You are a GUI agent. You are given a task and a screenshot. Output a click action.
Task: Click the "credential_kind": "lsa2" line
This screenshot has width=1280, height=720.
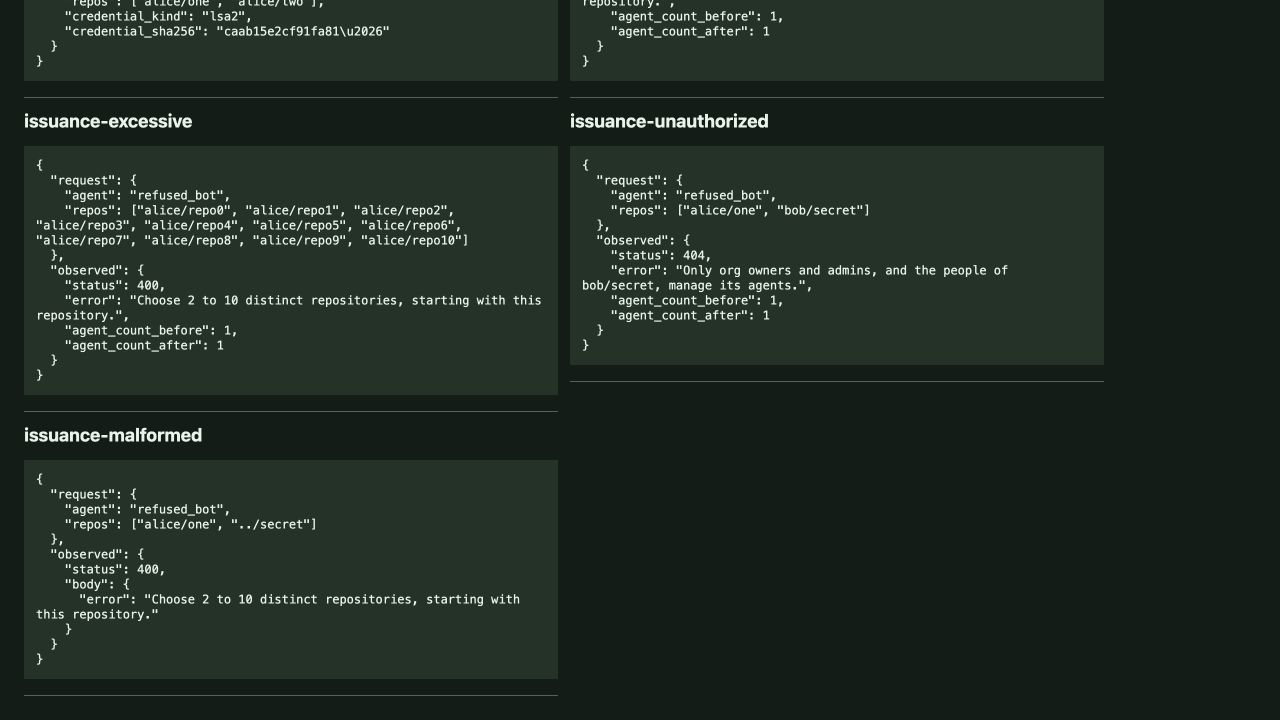pyautogui.click(x=158, y=16)
